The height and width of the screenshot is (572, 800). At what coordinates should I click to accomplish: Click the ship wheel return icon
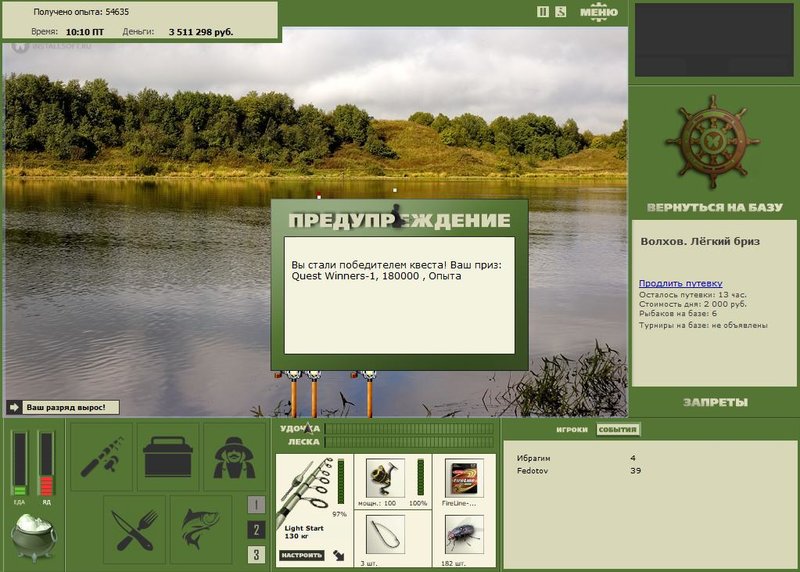pos(712,141)
